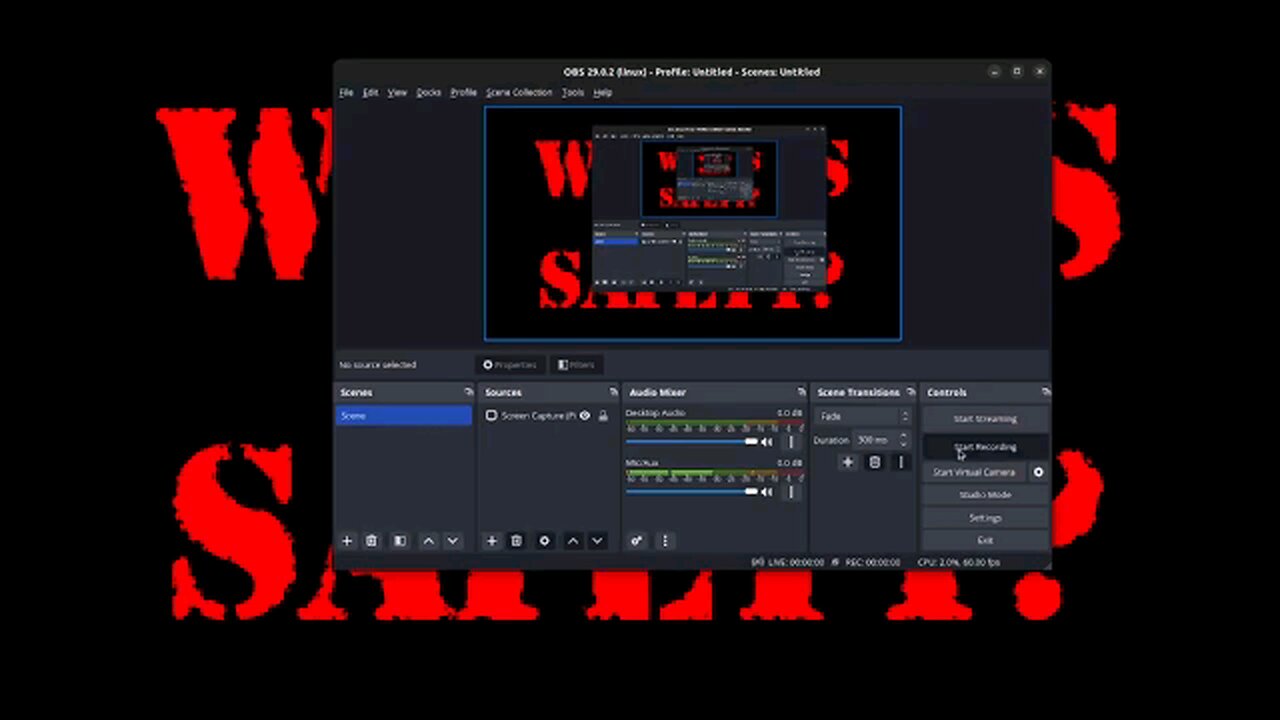The image size is (1280, 720).
Task: Open Desktop Audio options three-dot button
Action: tap(790, 442)
